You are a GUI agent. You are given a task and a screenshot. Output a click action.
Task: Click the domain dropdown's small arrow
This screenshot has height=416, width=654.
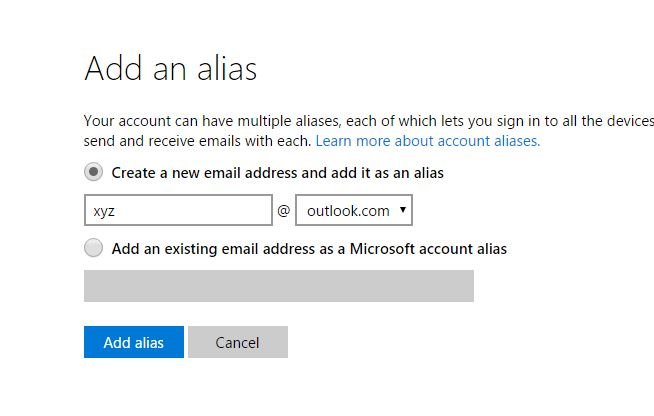[402, 210]
